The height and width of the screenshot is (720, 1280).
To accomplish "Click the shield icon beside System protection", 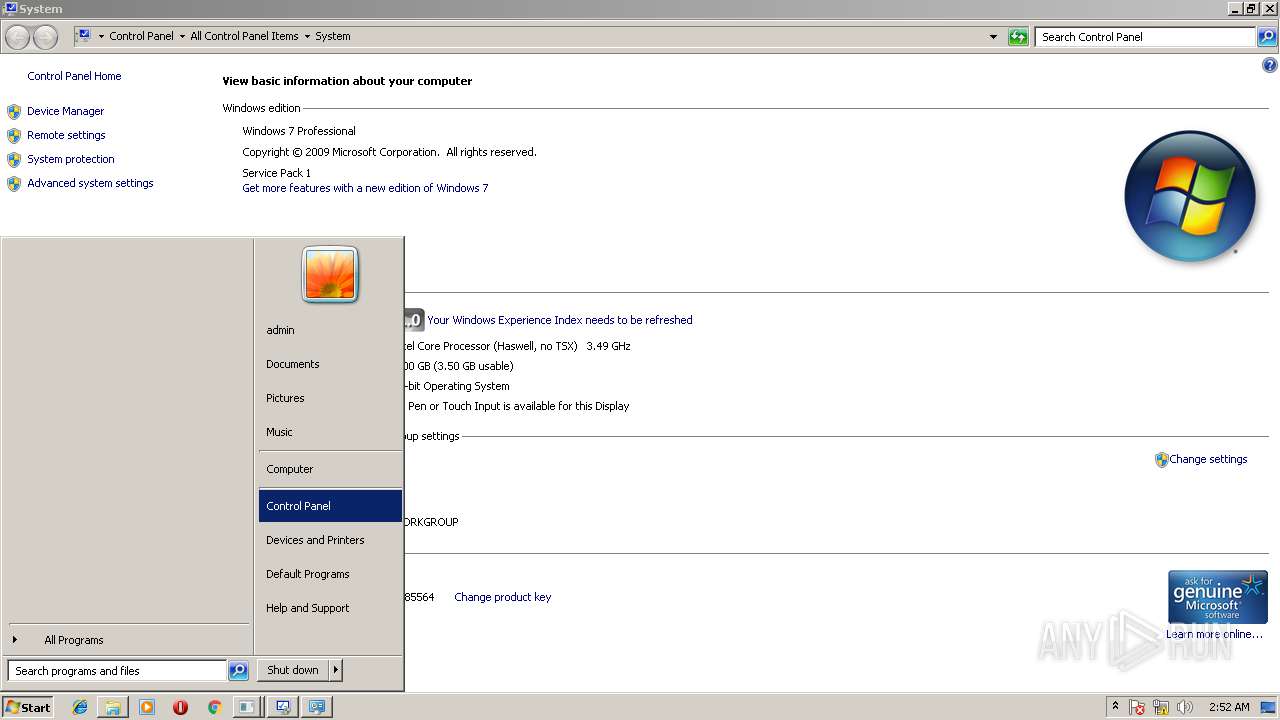I will click(14, 159).
